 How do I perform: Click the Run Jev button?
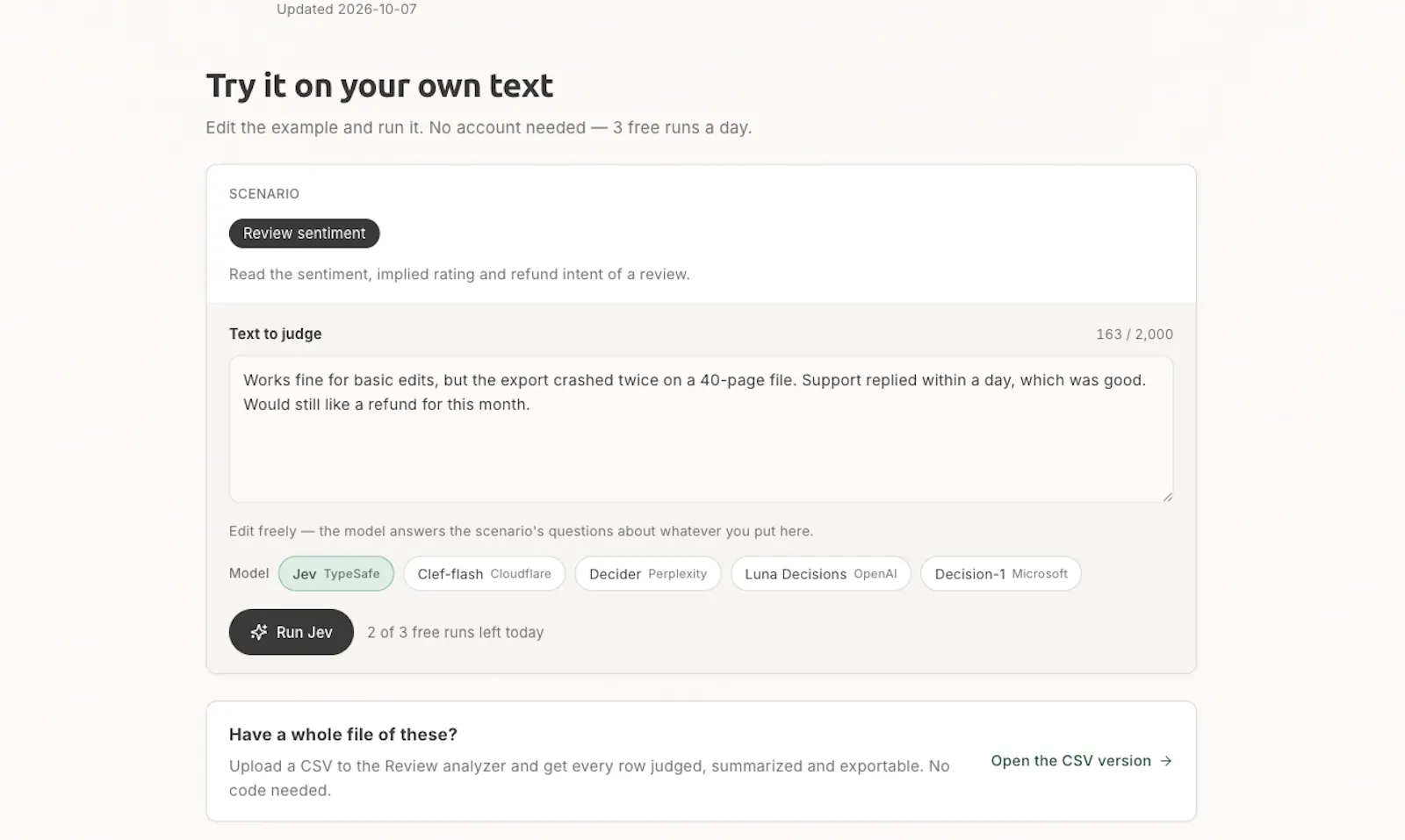(x=291, y=632)
